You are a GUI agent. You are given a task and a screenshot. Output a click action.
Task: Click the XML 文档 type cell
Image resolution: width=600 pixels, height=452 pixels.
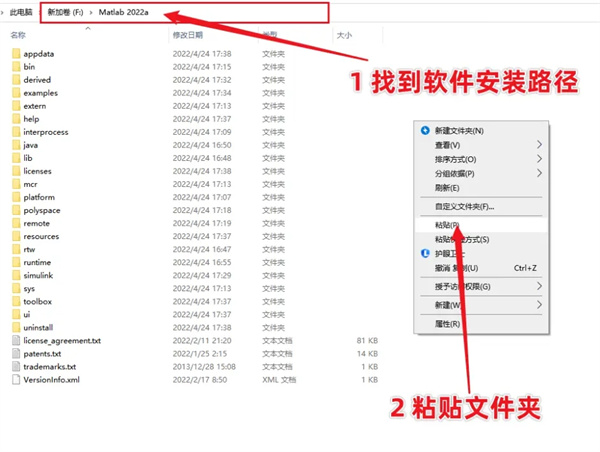click(x=279, y=380)
